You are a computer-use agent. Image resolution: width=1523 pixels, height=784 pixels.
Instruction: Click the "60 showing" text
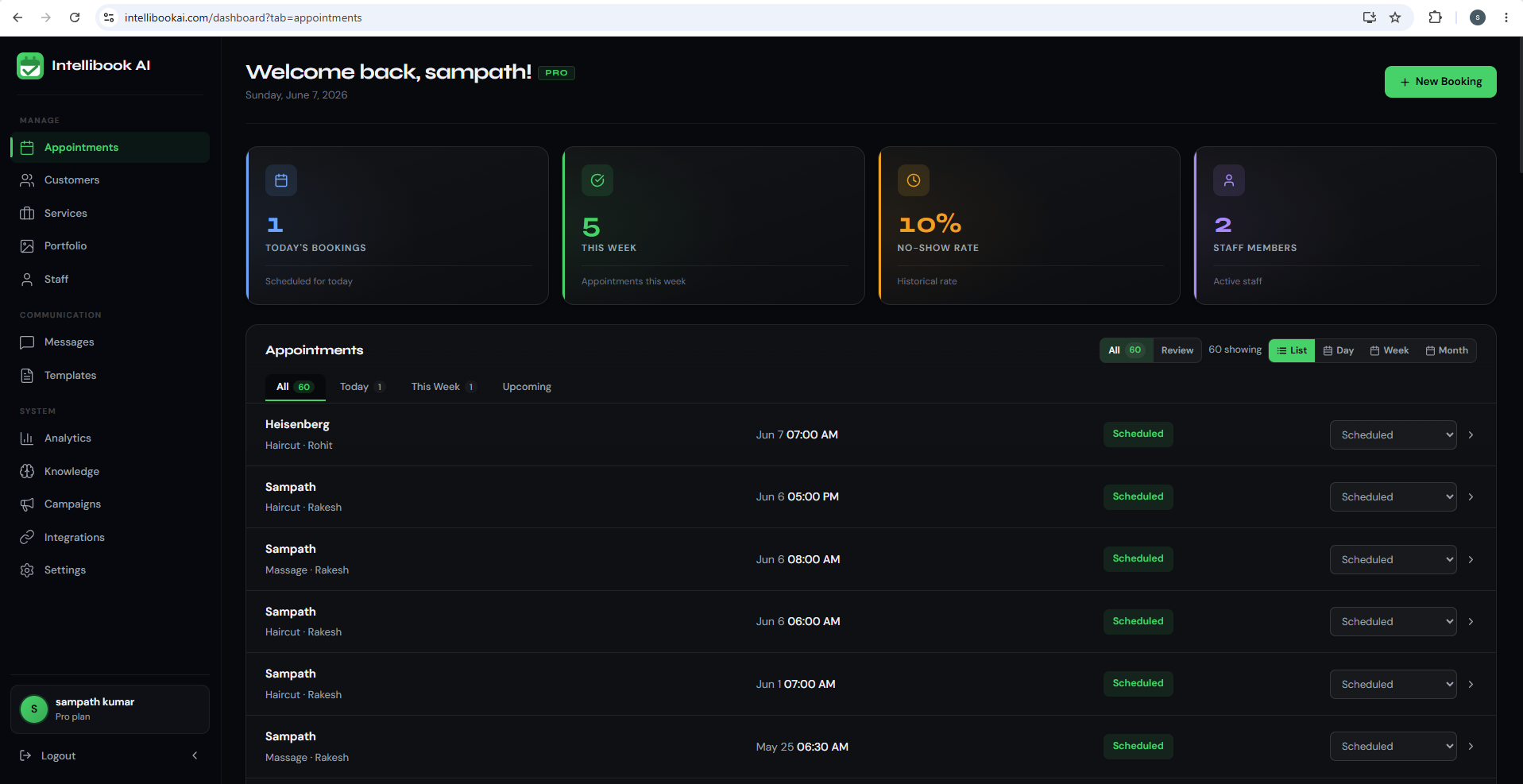[1235, 350]
